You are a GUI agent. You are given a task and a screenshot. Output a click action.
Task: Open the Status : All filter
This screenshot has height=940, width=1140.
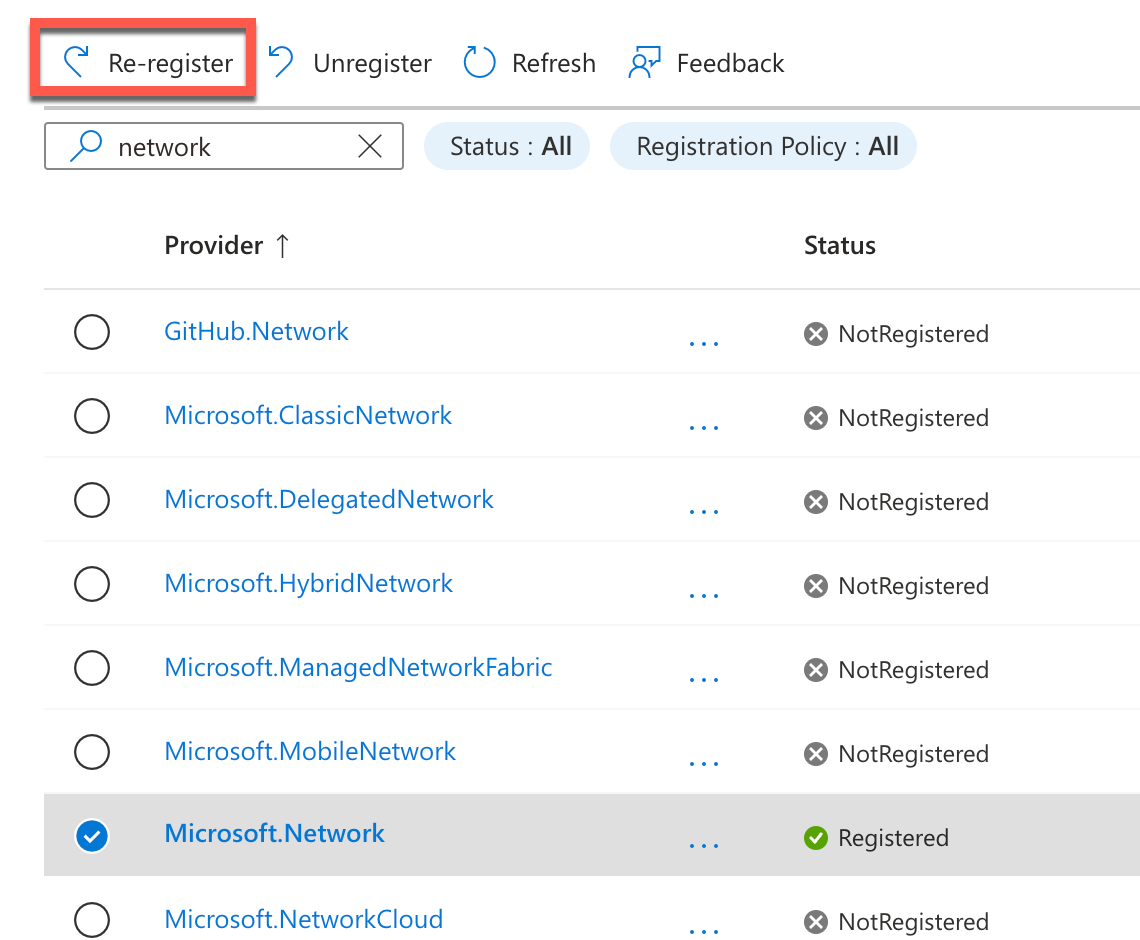[x=508, y=147]
